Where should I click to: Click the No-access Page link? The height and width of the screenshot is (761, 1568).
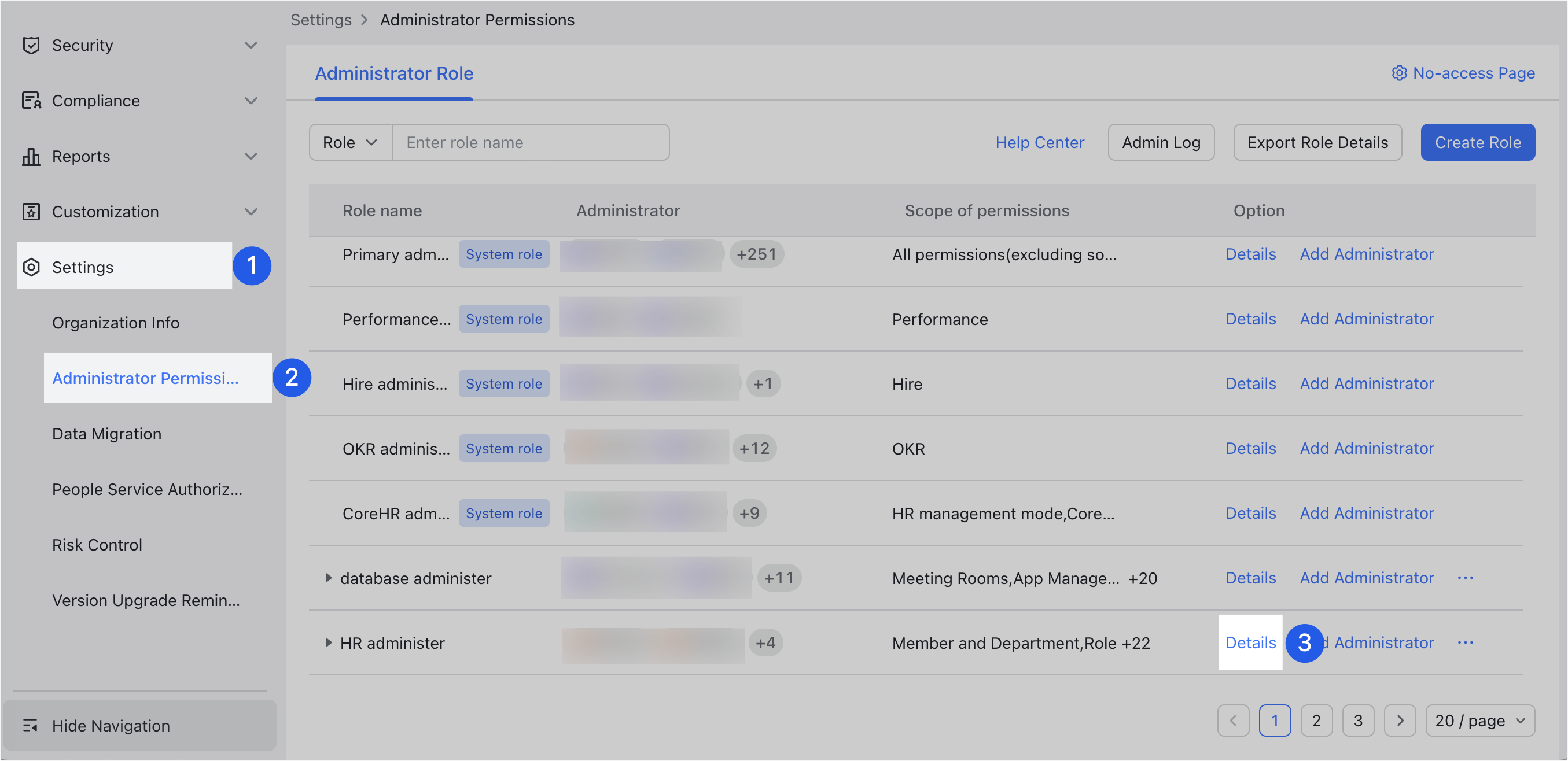click(x=1473, y=73)
